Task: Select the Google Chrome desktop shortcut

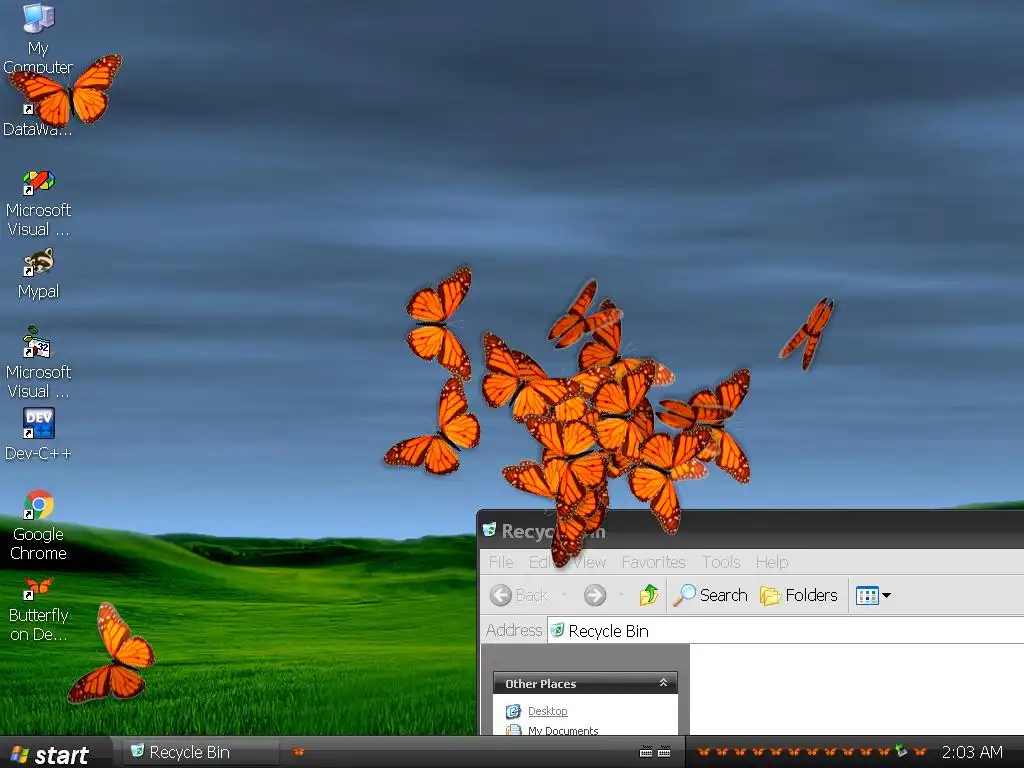Action: 38,526
